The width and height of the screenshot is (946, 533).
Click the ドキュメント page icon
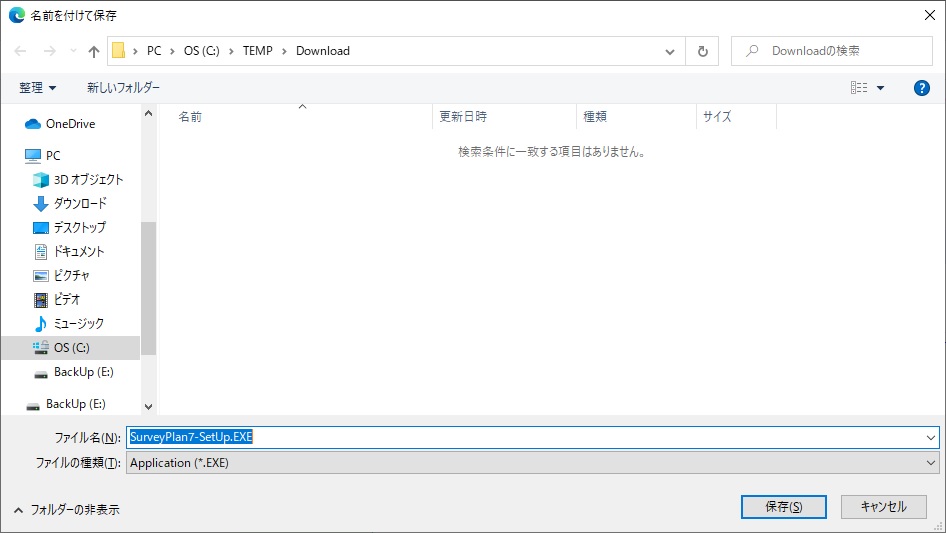click(40, 252)
